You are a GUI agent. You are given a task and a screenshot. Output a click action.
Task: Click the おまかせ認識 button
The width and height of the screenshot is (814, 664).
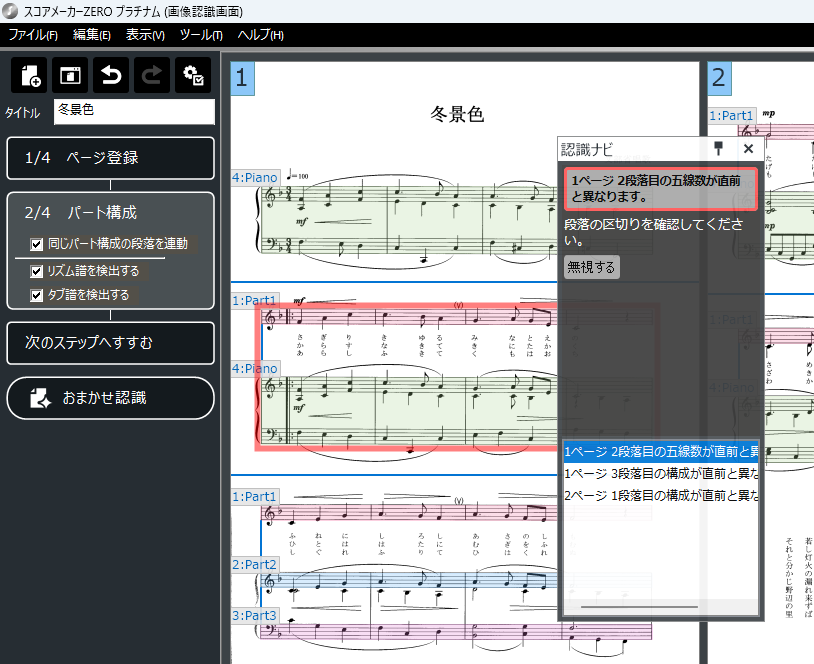pyautogui.click(x=110, y=398)
